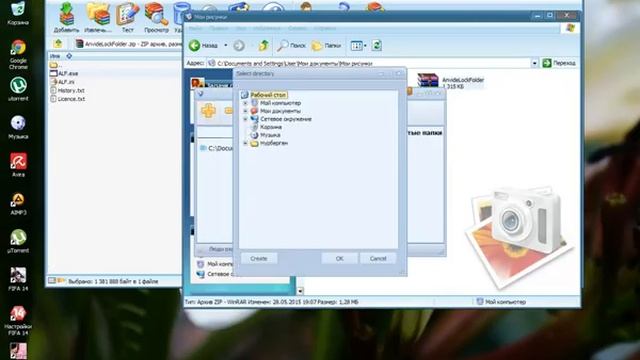The image size is (640, 360).
Task: Select ALF.exe in the WinRAR file list
Action: pos(64,73)
